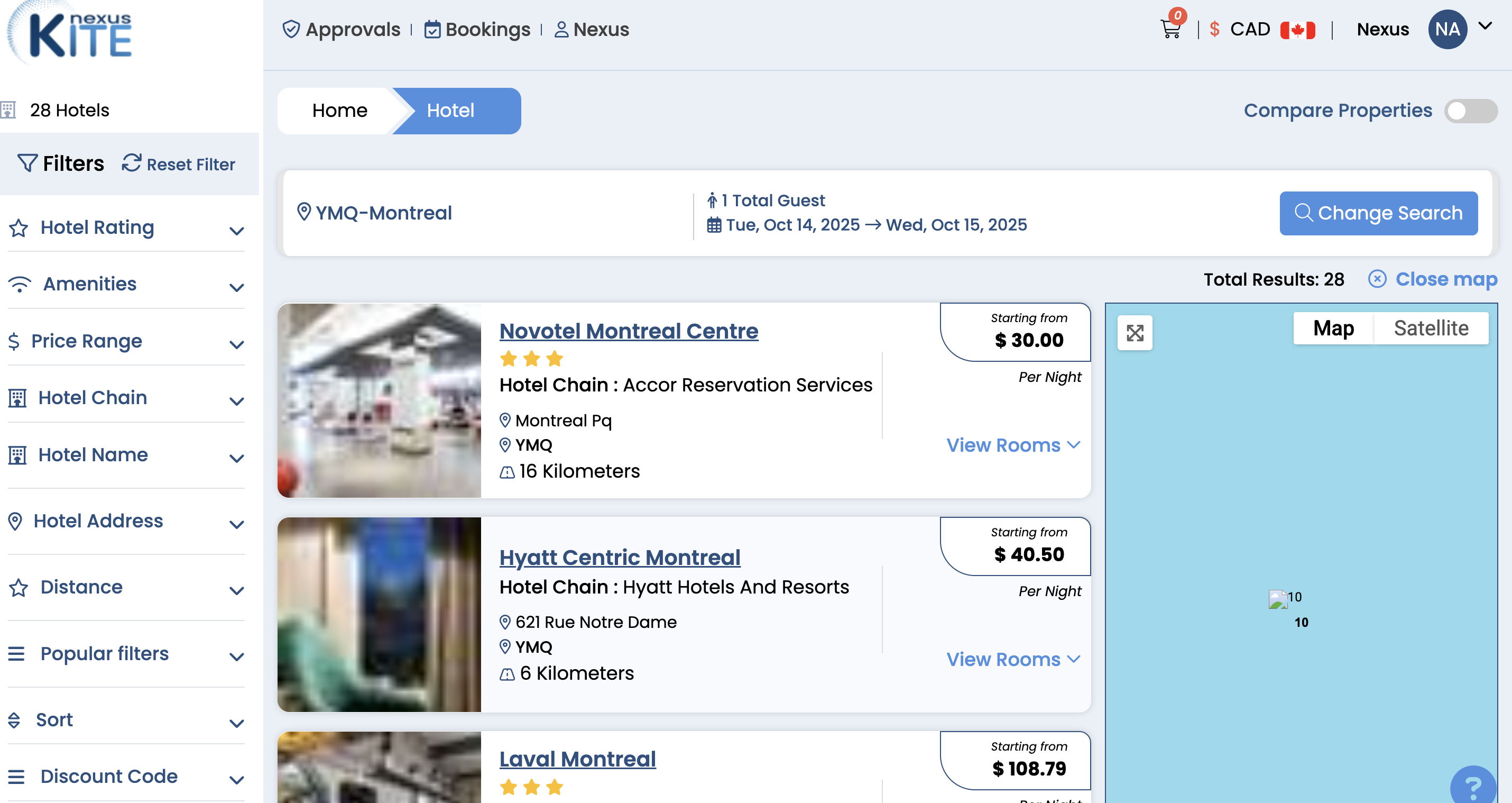This screenshot has height=803, width=1512.
Task: Open the Hyatt Centric Montreal link
Action: 619,557
